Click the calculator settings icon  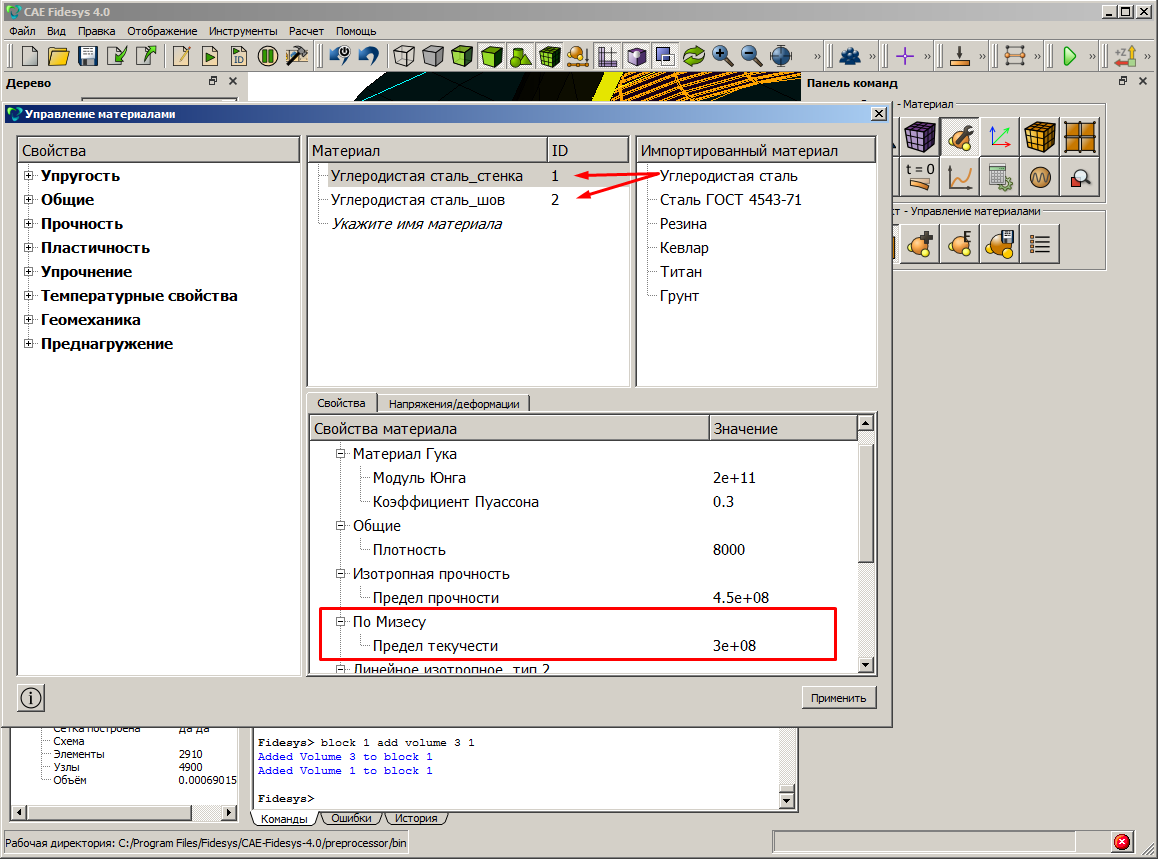click(x=1000, y=177)
